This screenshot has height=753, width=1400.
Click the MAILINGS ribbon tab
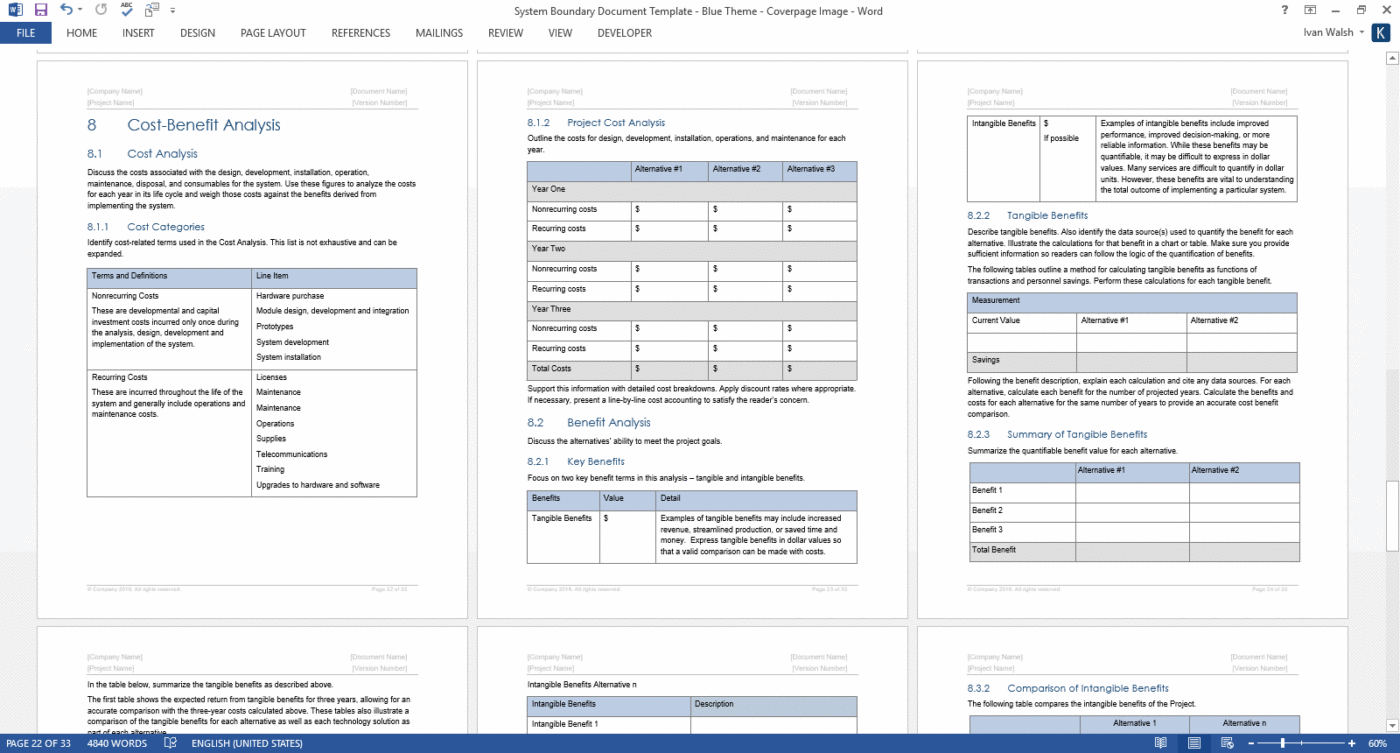coord(439,32)
